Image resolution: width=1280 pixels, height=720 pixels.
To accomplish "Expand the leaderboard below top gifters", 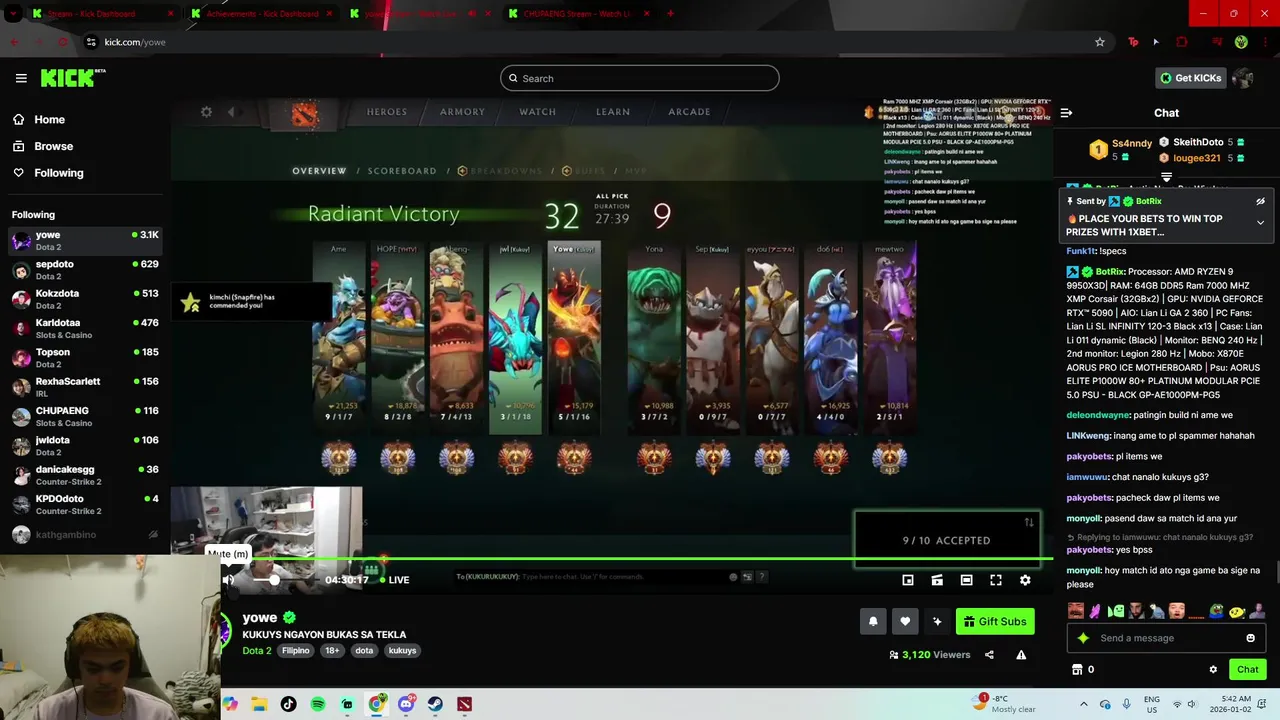I will tap(1166, 177).
